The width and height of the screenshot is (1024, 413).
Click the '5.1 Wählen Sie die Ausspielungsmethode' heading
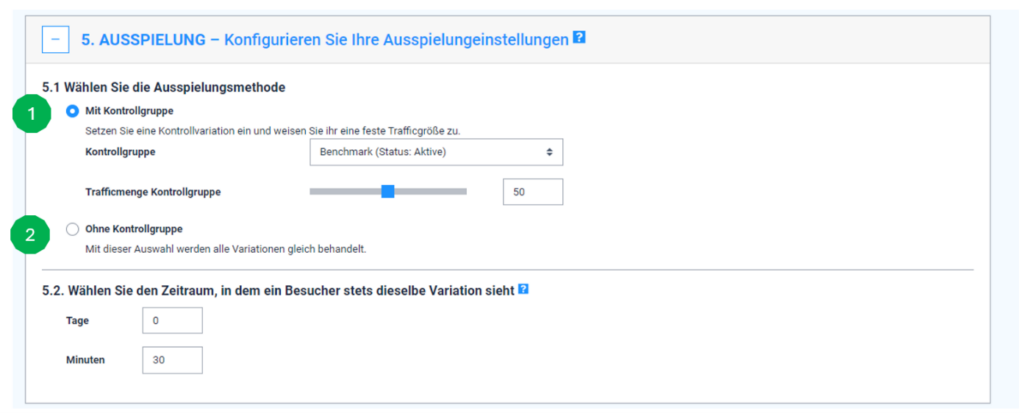pyautogui.click(x=164, y=88)
